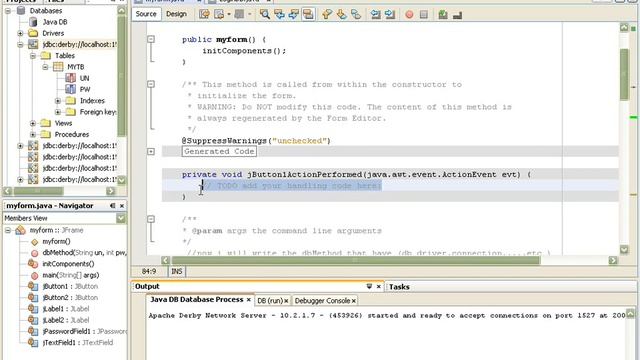Collapse myform :: JFrame node in Navigator
Screen dimensions: 640x360
click(8, 230)
